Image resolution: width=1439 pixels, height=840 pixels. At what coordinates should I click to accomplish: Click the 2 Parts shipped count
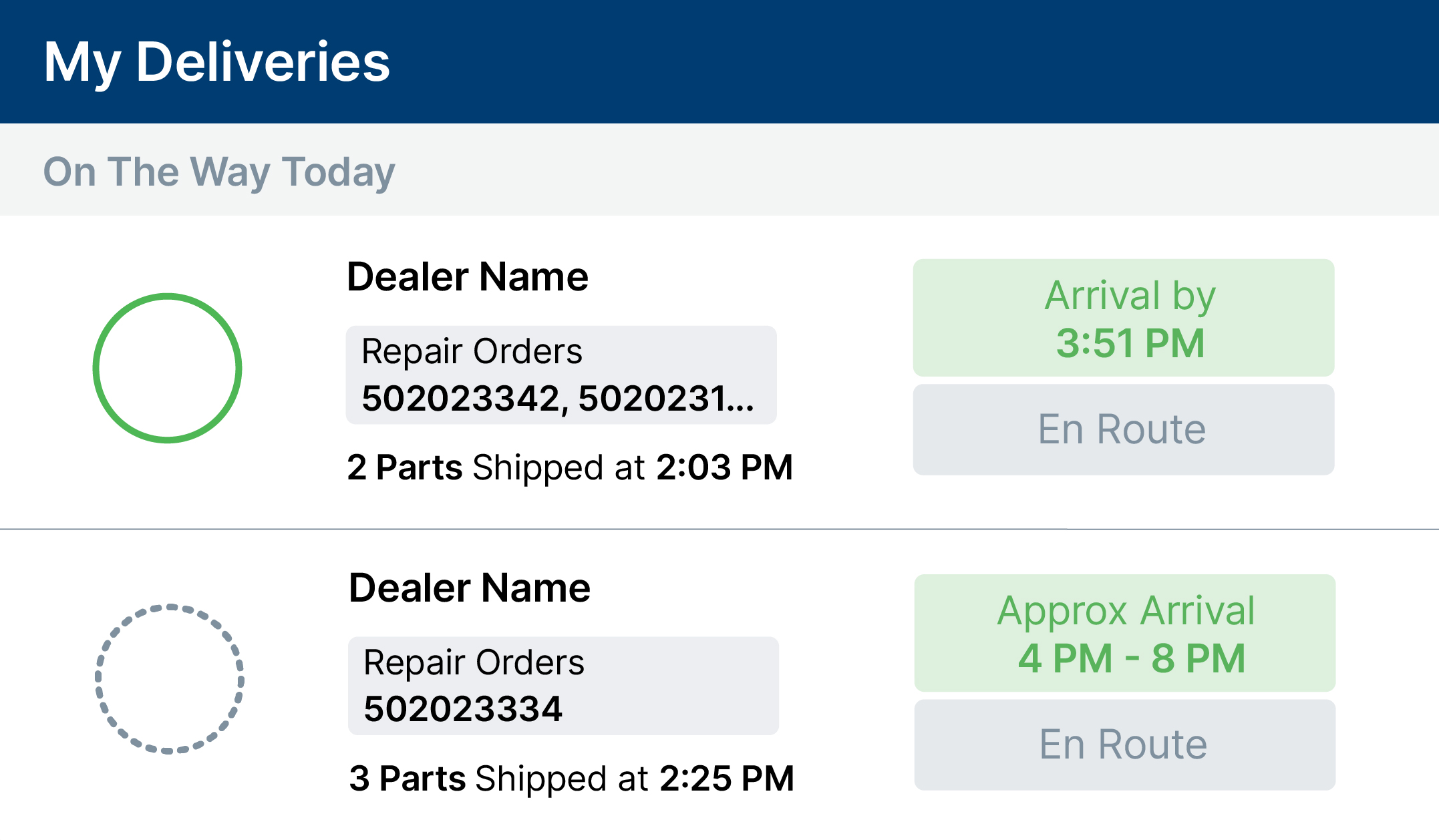(405, 467)
